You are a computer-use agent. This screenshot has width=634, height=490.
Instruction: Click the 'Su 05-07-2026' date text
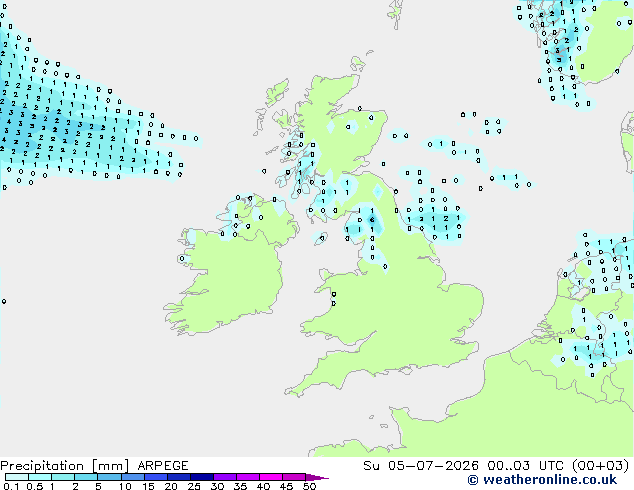[x=421, y=466]
